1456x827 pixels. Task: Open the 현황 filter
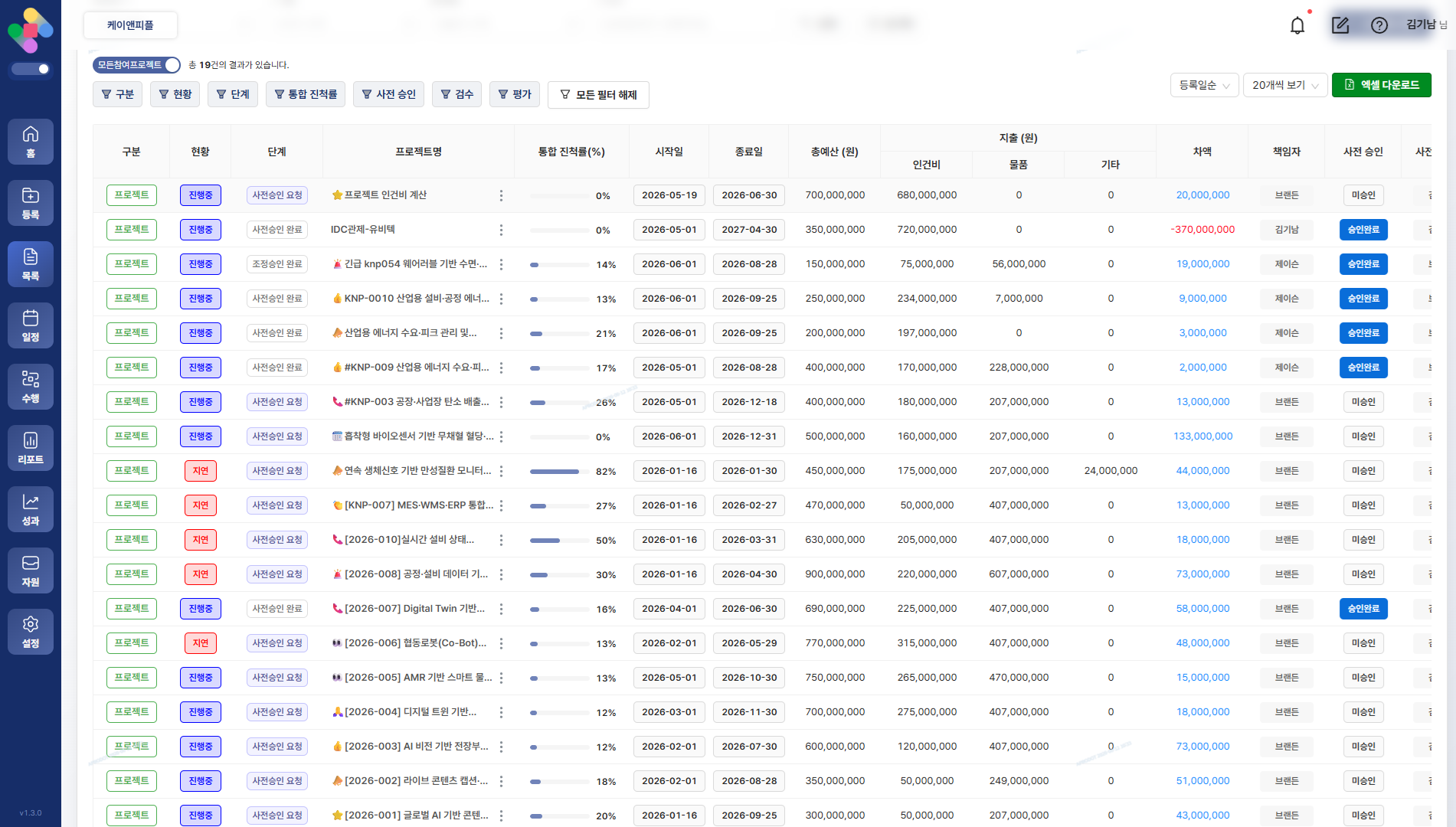(x=175, y=94)
